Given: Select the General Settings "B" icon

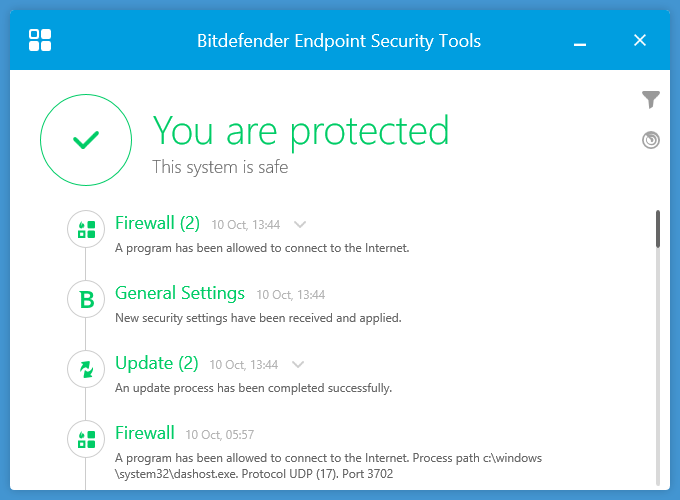Looking at the screenshot, I should point(86,299).
